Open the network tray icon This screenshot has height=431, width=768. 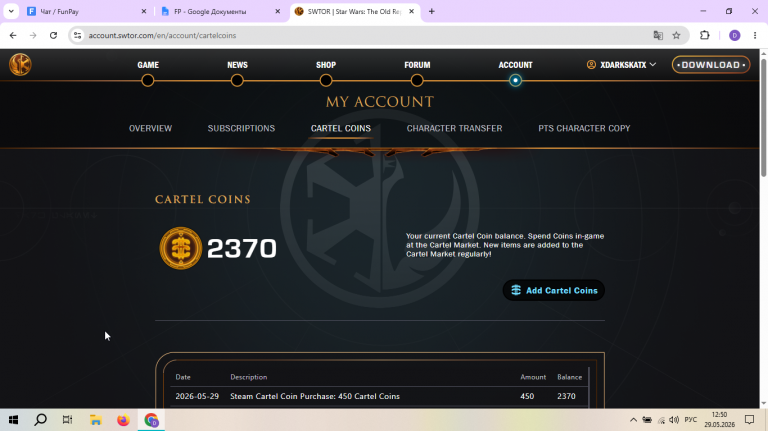coord(661,420)
